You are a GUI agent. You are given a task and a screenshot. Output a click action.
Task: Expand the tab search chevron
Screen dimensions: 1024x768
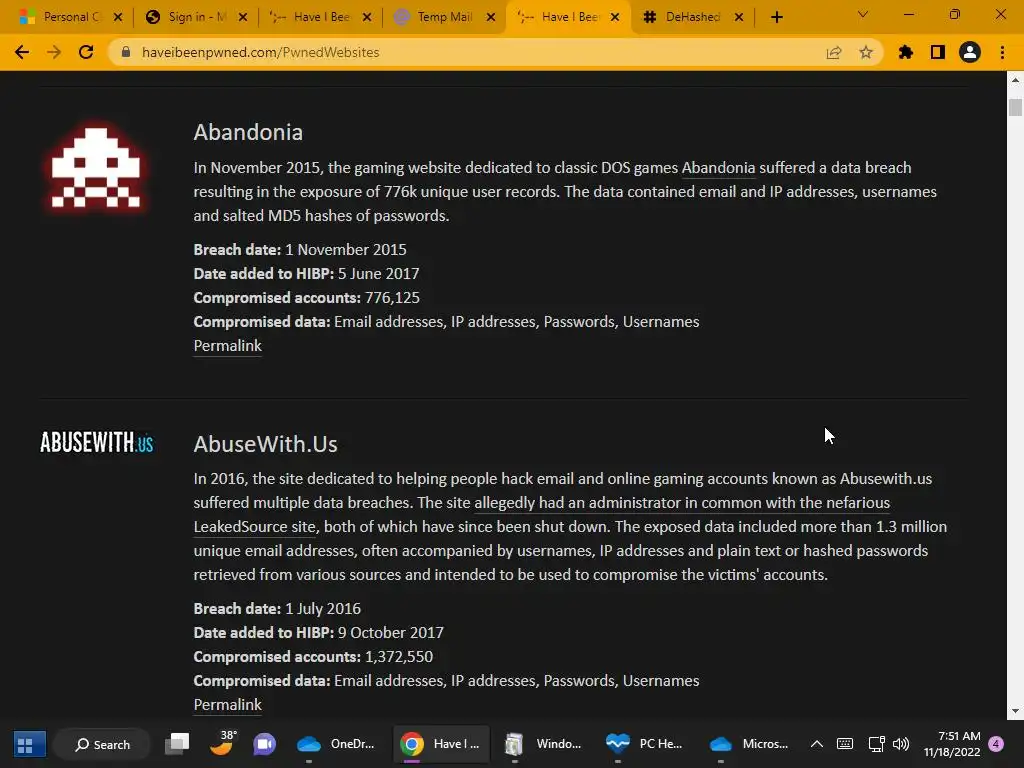(x=863, y=14)
